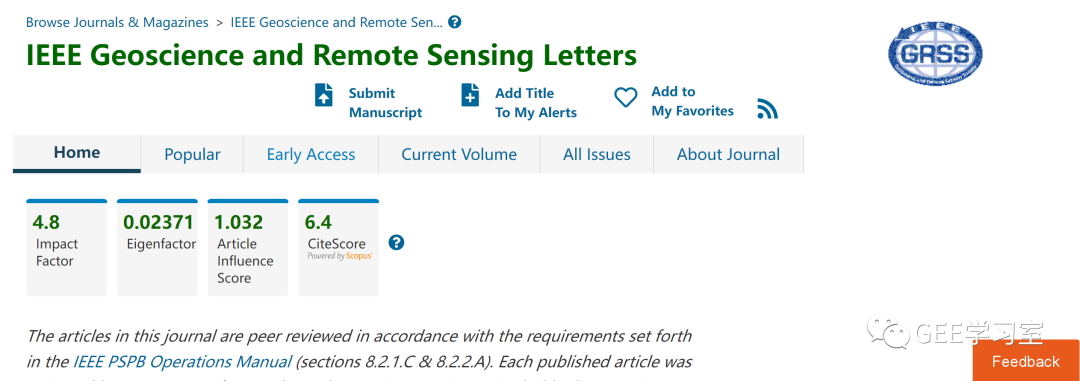
Task: Follow the IEEE PSPB Operations Manual link
Action: tap(182, 361)
